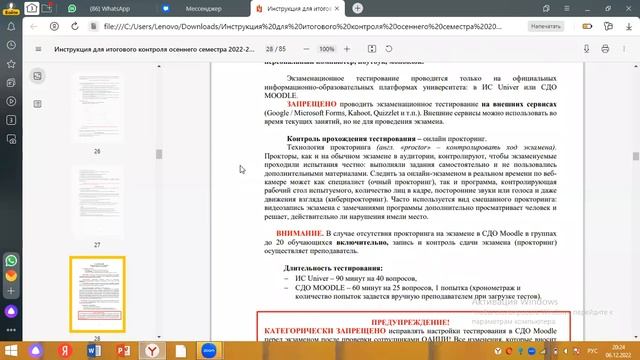Click the Напечатать button
640x360 pixels.
[x=546, y=27]
